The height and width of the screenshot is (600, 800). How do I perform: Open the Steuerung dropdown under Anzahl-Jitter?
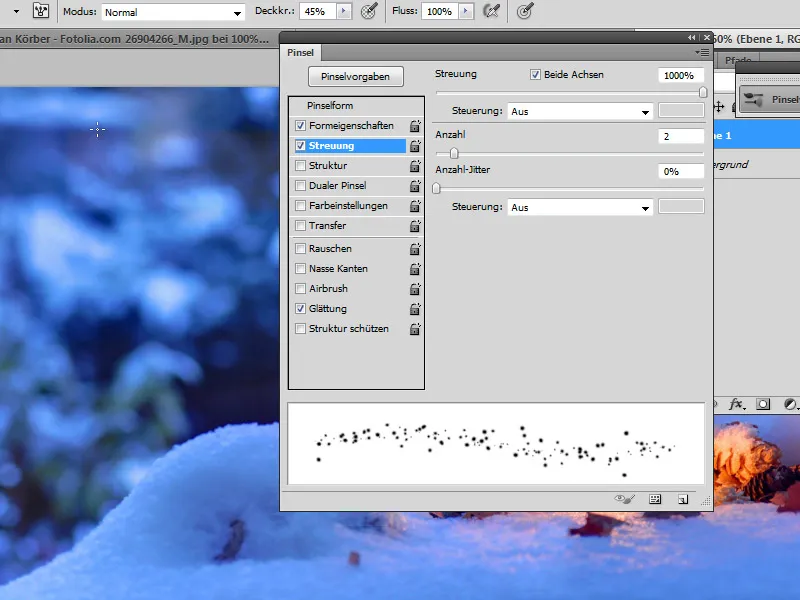tap(580, 207)
